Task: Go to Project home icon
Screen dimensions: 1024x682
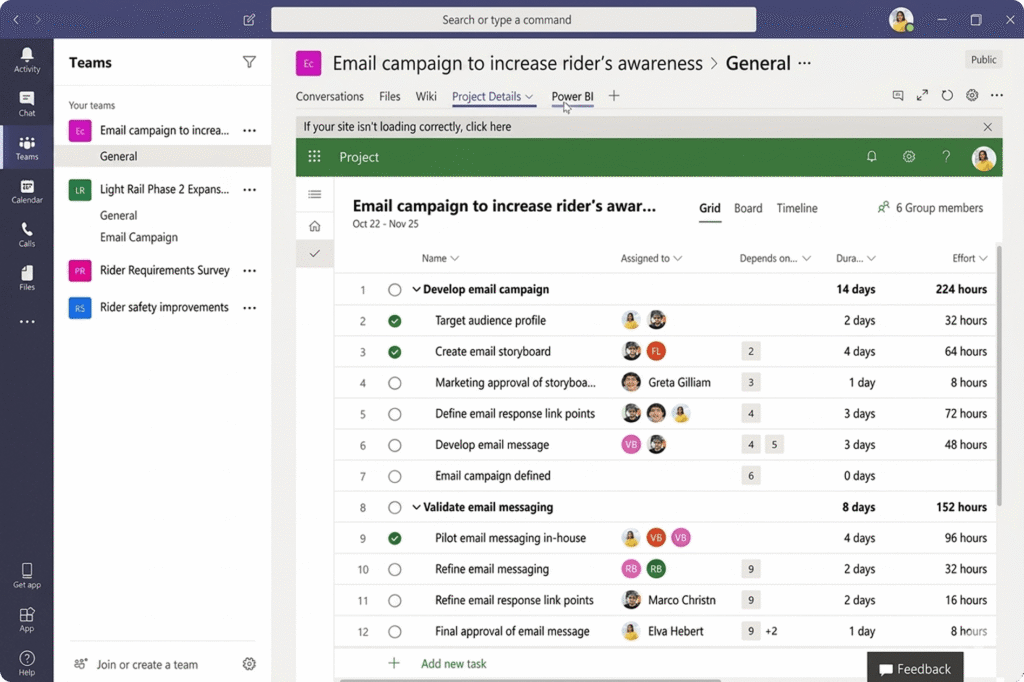Action: [x=314, y=226]
